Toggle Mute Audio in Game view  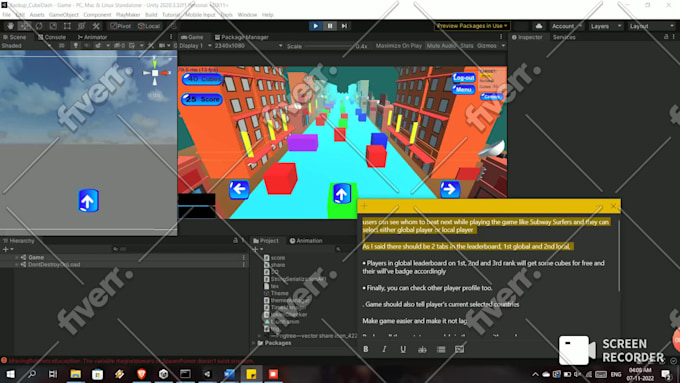coord(441,46)
